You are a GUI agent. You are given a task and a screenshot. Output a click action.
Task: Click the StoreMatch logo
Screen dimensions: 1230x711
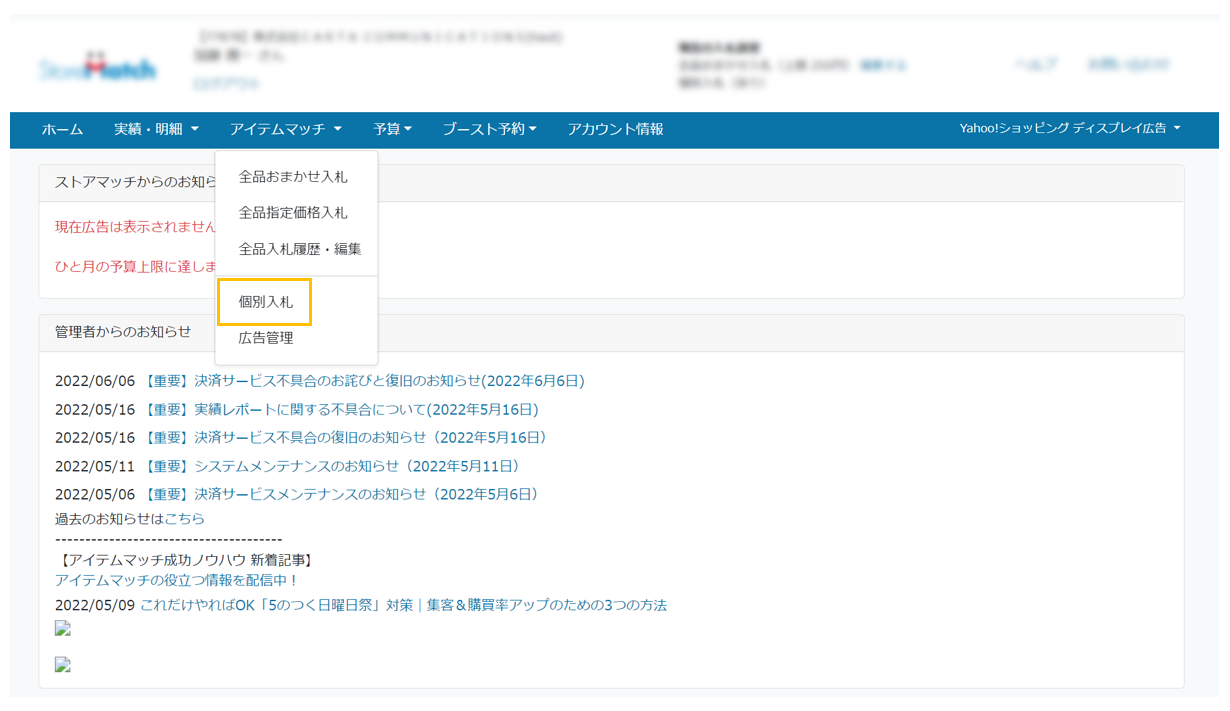(x=97, y=67)
